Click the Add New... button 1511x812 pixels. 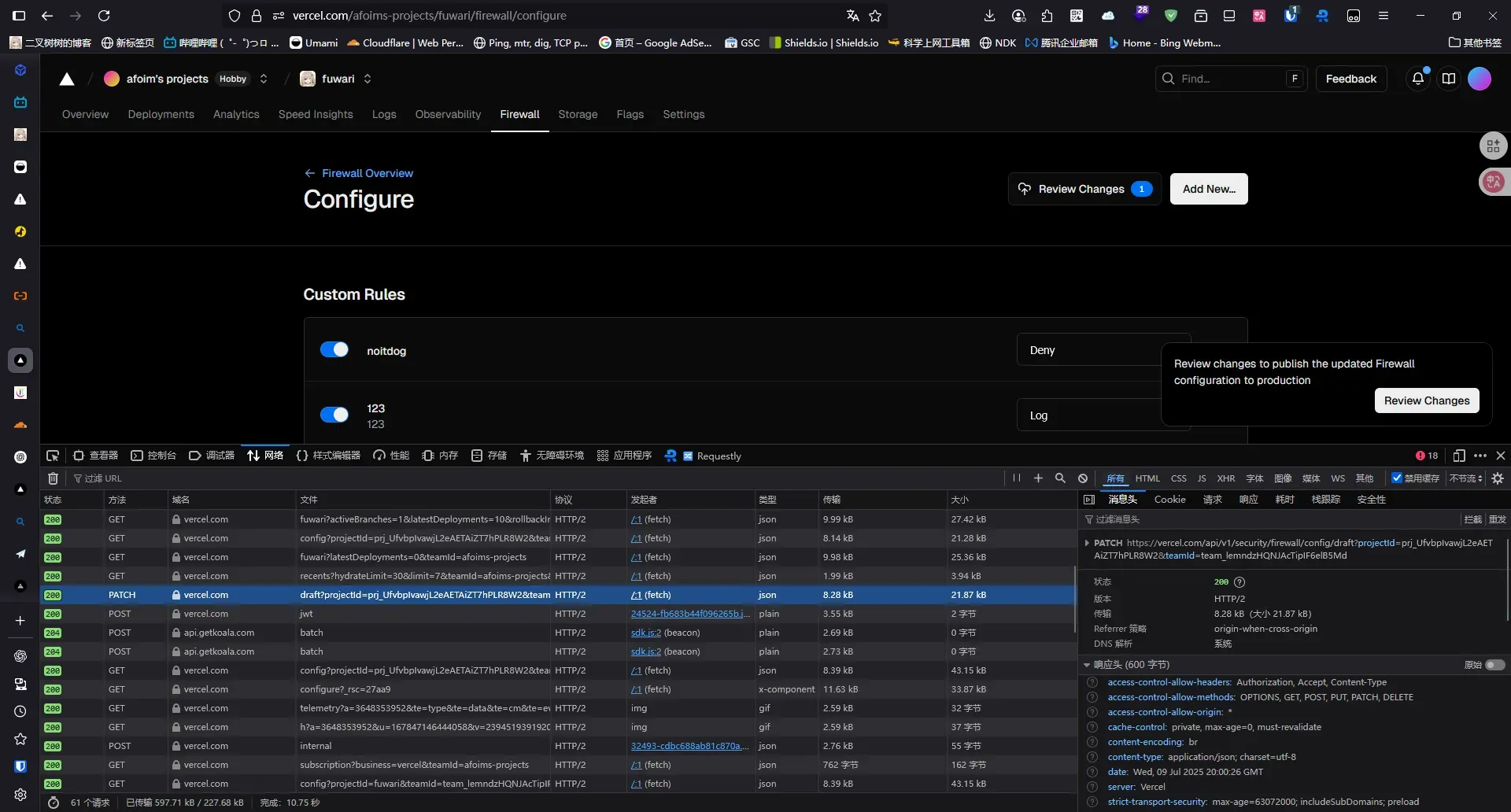[1208, 189]
